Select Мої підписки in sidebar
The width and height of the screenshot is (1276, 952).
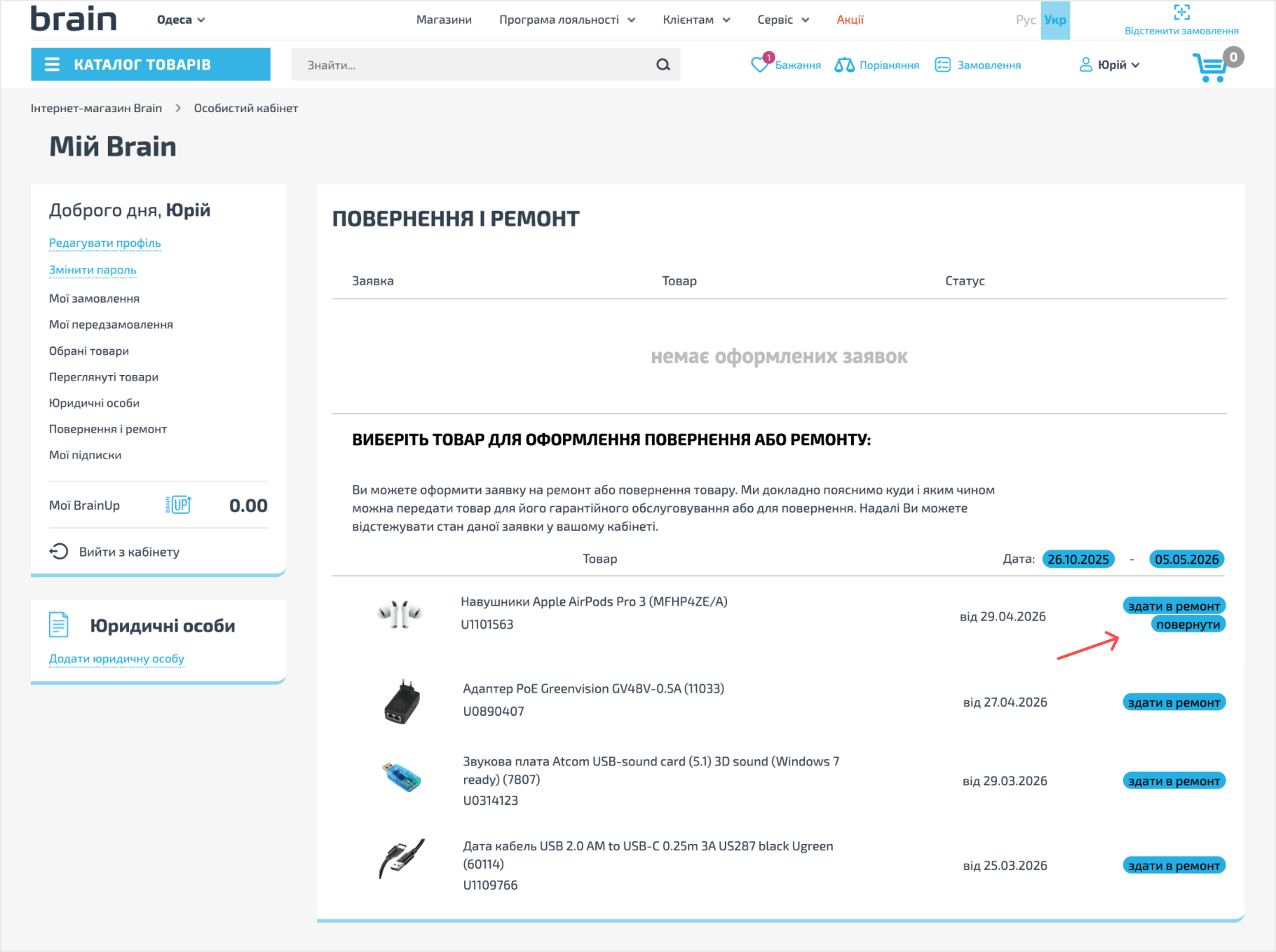pos(85,455)
